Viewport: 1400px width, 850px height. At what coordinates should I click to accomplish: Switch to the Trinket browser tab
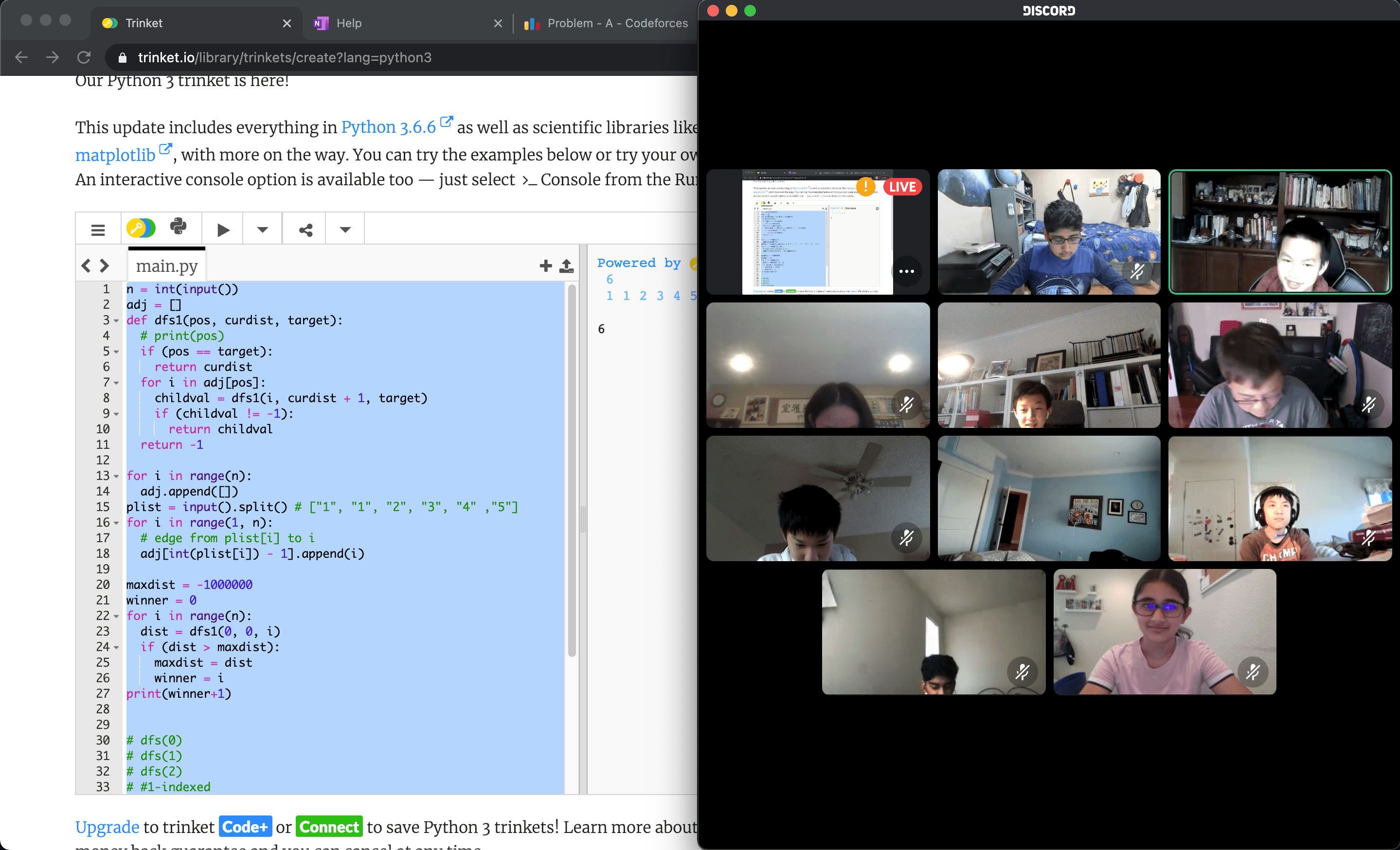pos(196,23)
